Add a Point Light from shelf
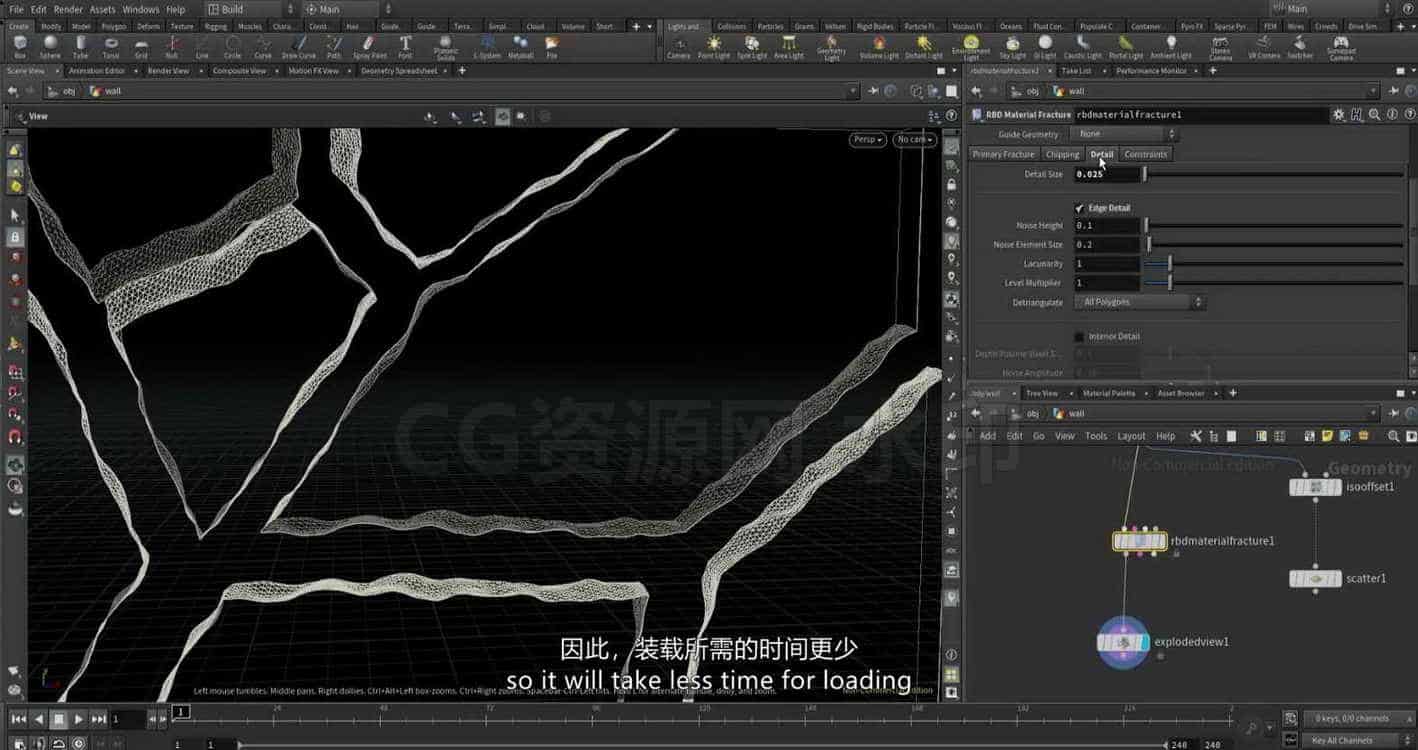This screenshot has height=750, width=1418. (713, 46)
